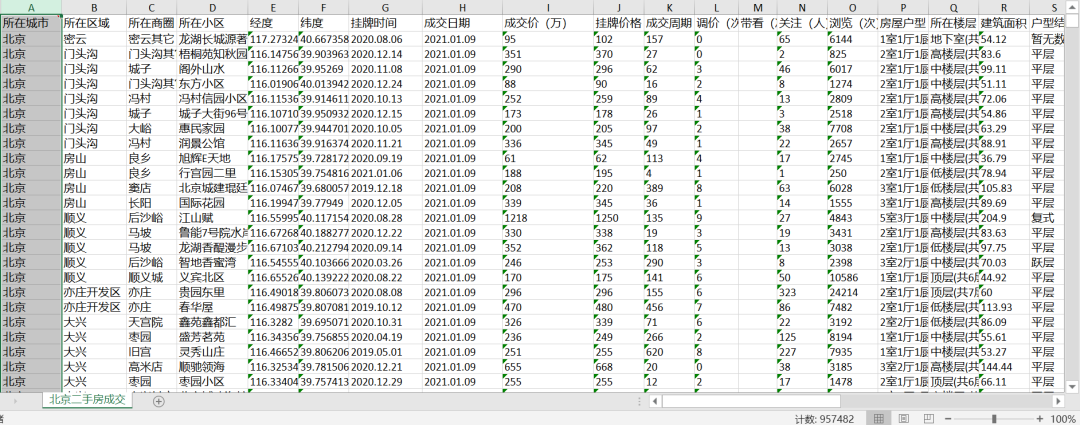This screenshot has width=1080, height=425.
Task: Add a new sheet with the plus button
Action: click(x=158, y=402)
